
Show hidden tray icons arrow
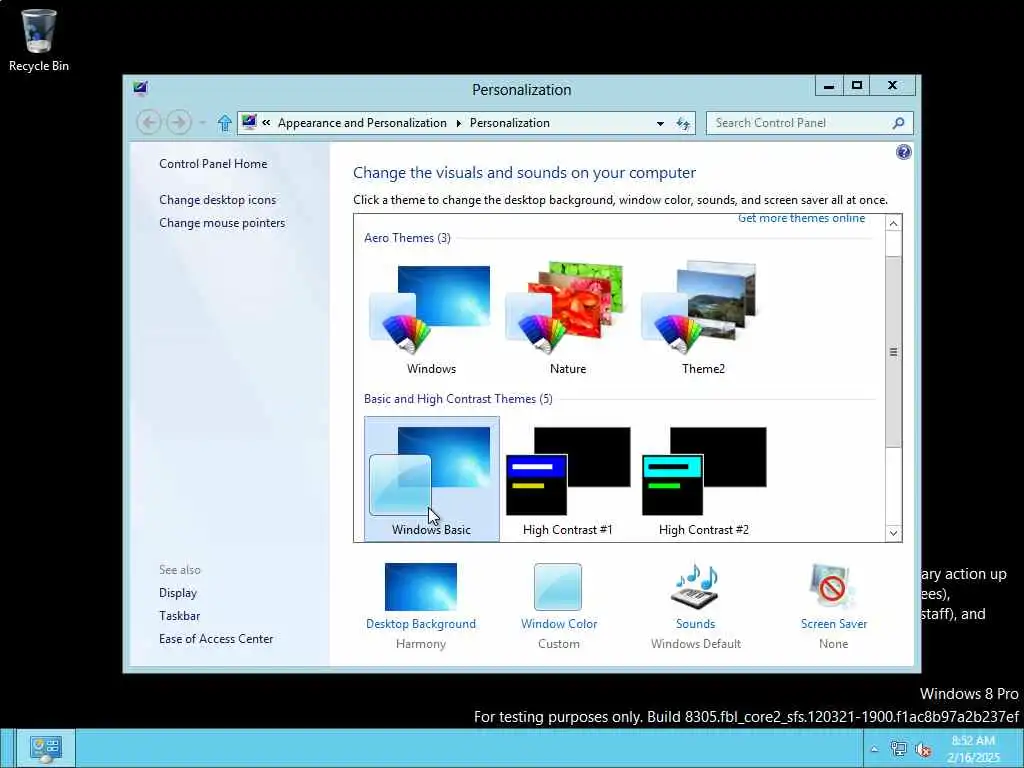point(874,749)
